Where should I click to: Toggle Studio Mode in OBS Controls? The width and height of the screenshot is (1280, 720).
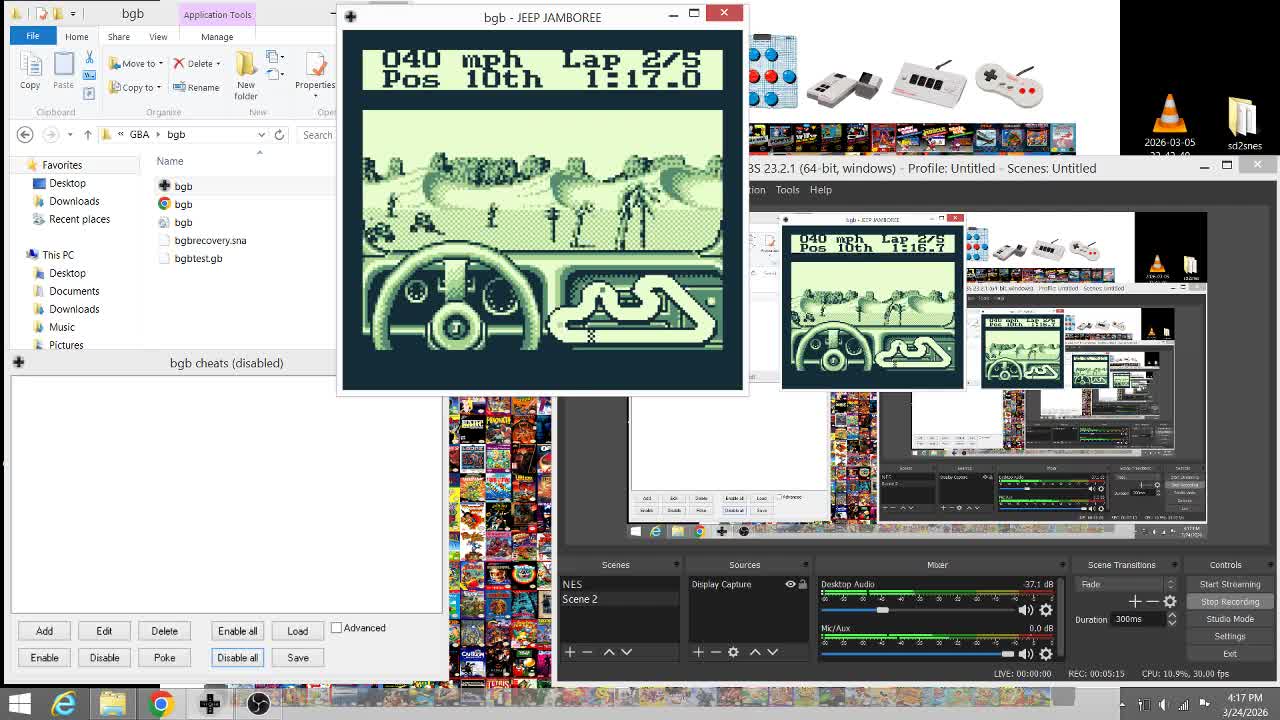[1229, 619]
